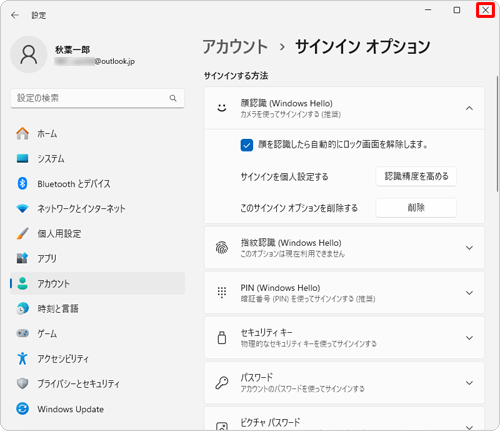
Task: Click the プライバシーとセキュリティ label
Action: click(78, 384)
